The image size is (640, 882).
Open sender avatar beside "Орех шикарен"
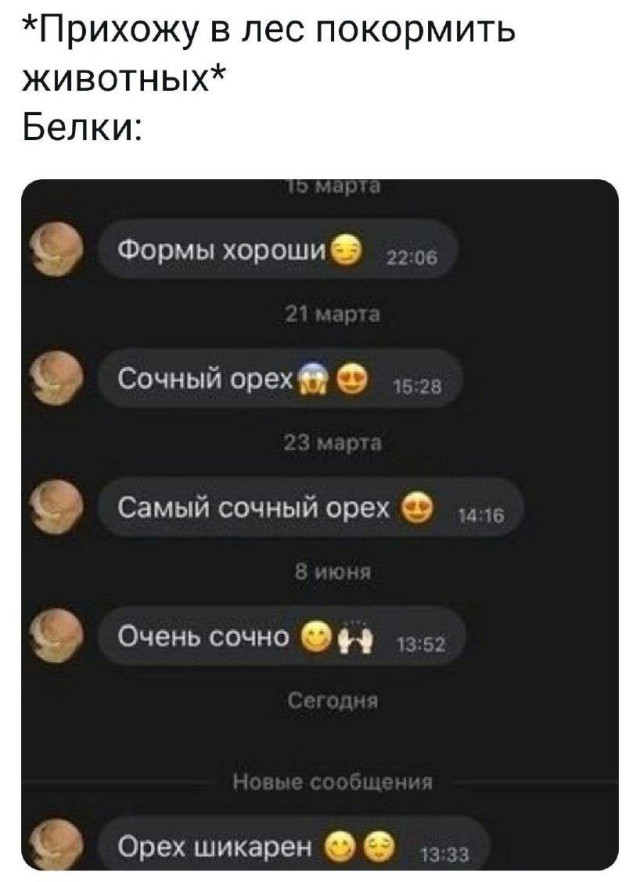point(56,845)
